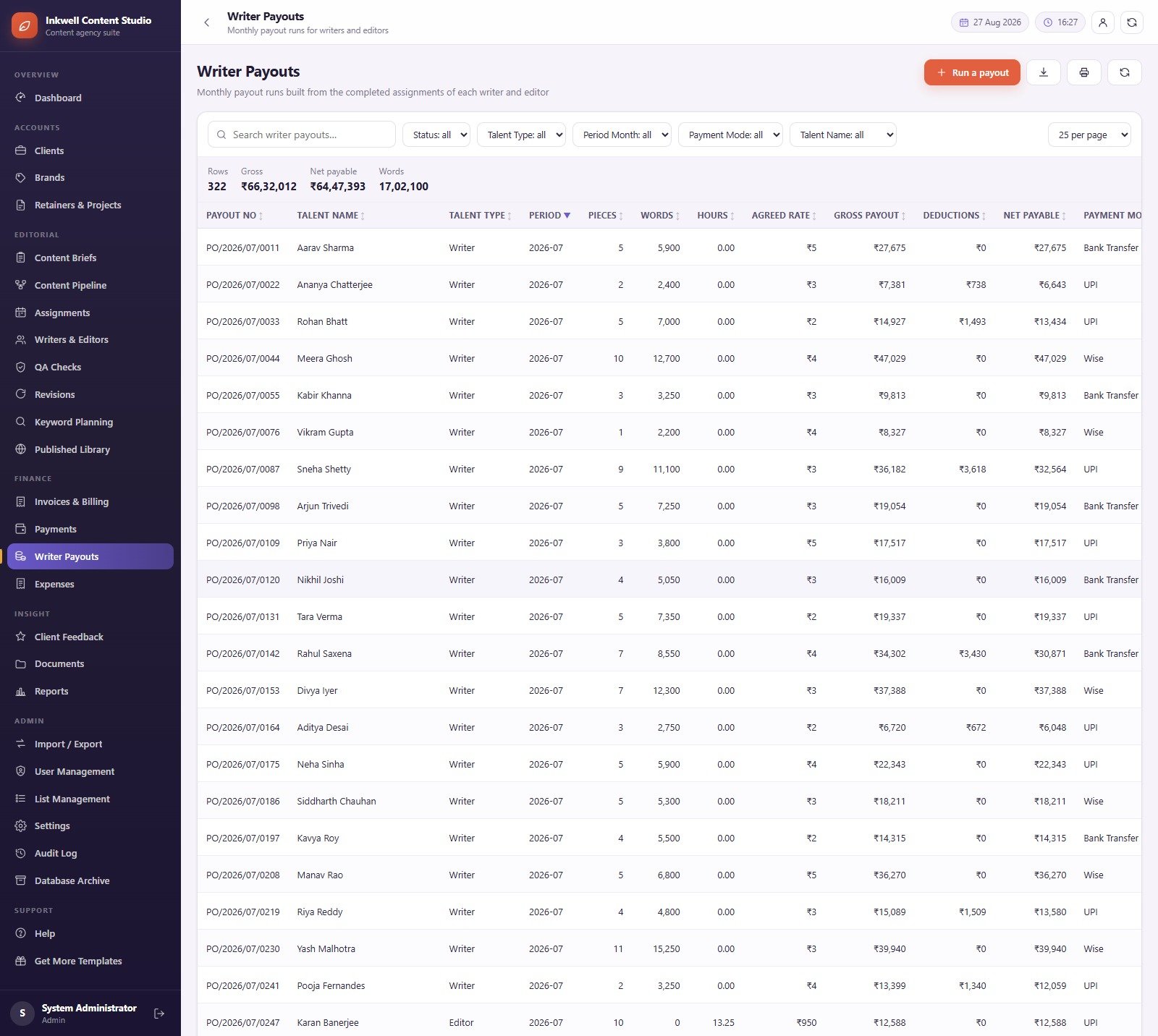Click the refresh icon in the top header
The image size is (1158, 1036).
click(1132, 22)
